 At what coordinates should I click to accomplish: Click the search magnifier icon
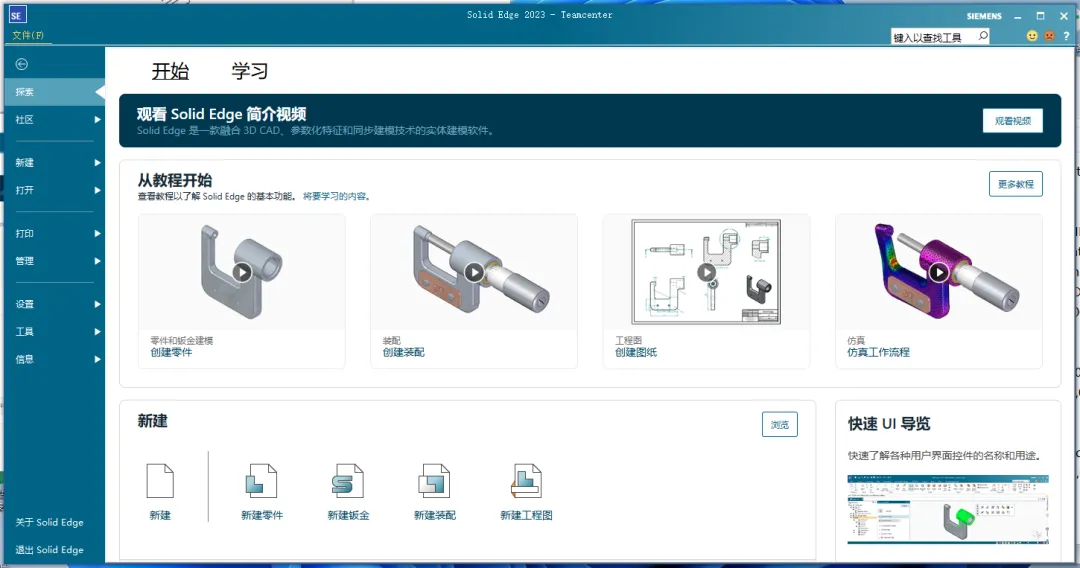[x=983, y=36]
